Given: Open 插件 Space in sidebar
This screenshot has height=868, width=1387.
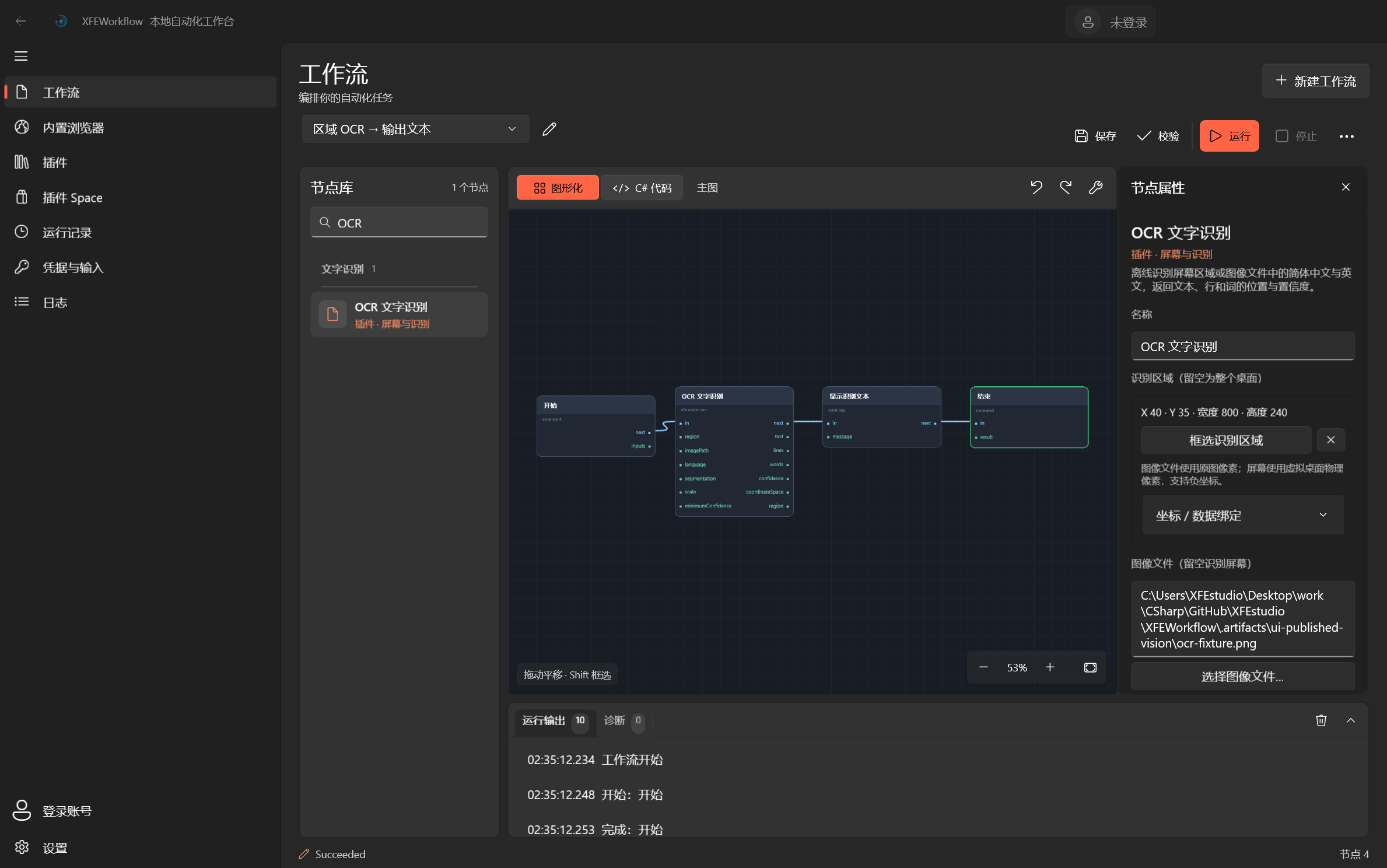Looking at the screenshot, I should [140, 197].
